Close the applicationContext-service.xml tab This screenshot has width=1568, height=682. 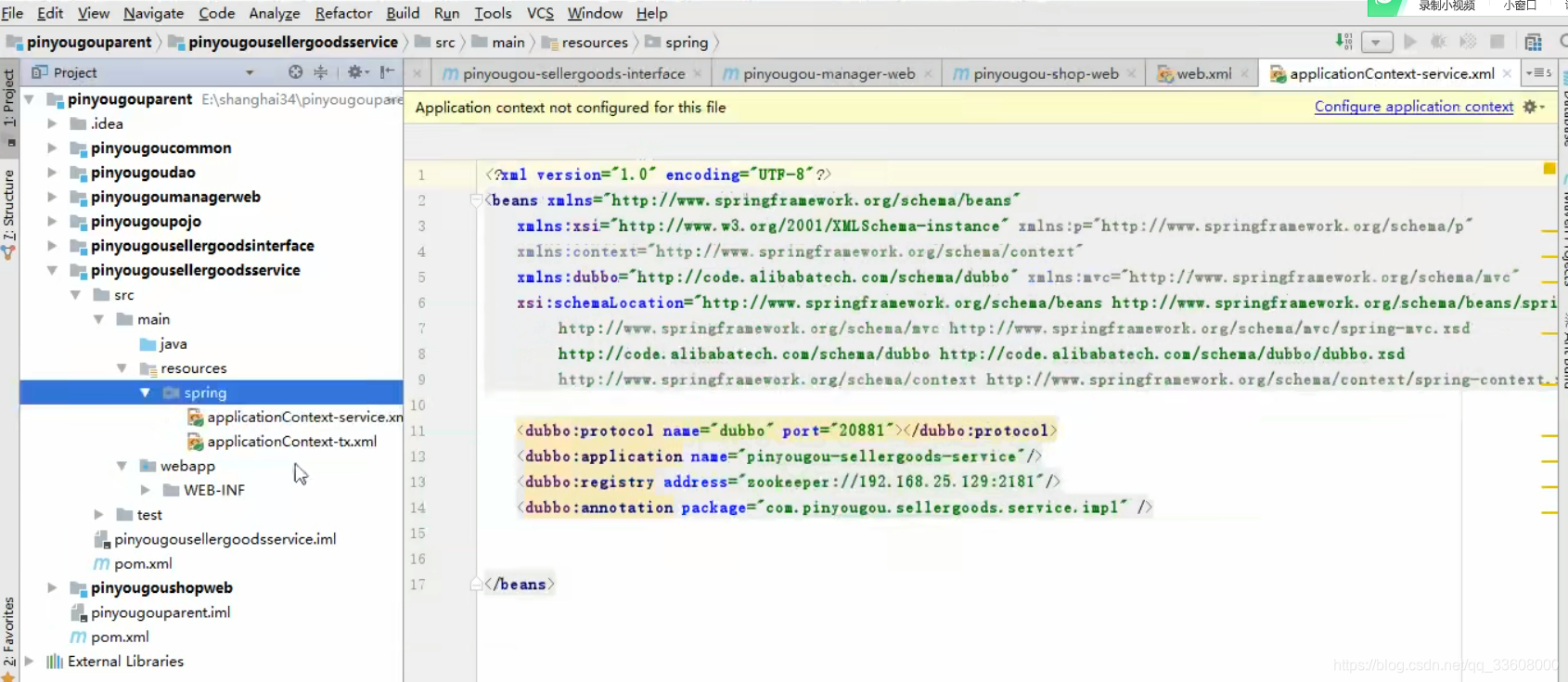[1507, 73]
